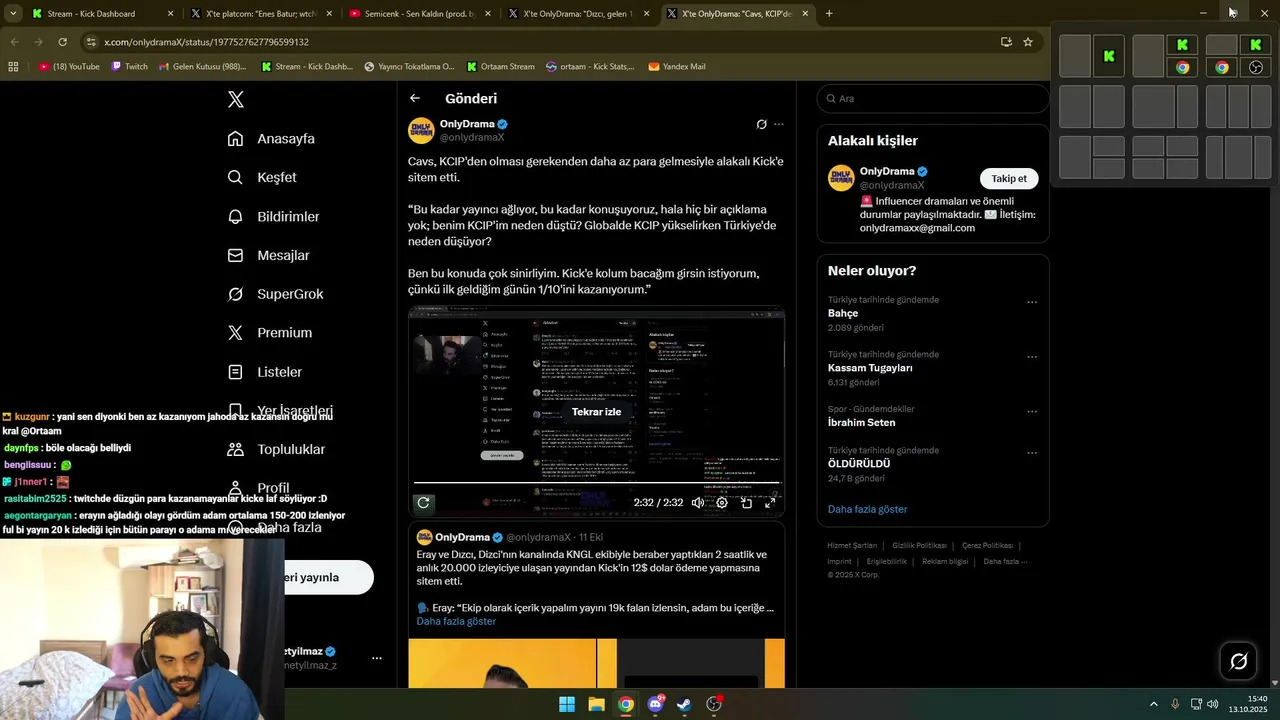Screen dimensions: 1280x720
Task: Expand quoted tweet with Daha fazla göster
Action: click(456, 621)
